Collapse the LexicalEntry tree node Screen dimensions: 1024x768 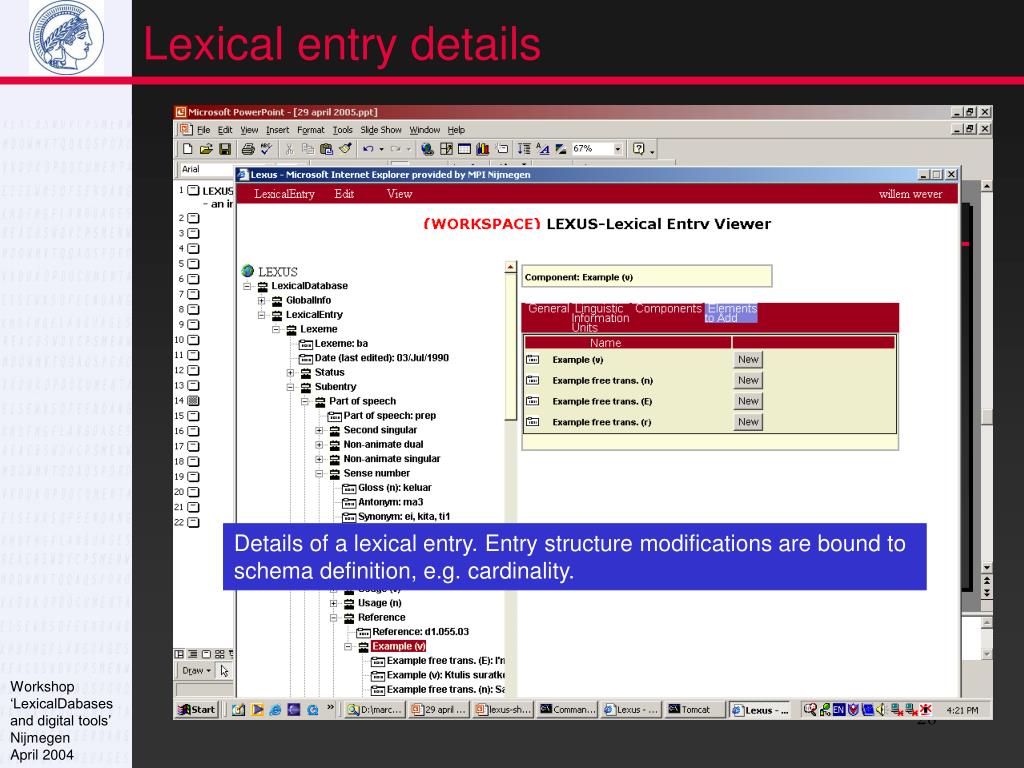[x=262, y=315]
